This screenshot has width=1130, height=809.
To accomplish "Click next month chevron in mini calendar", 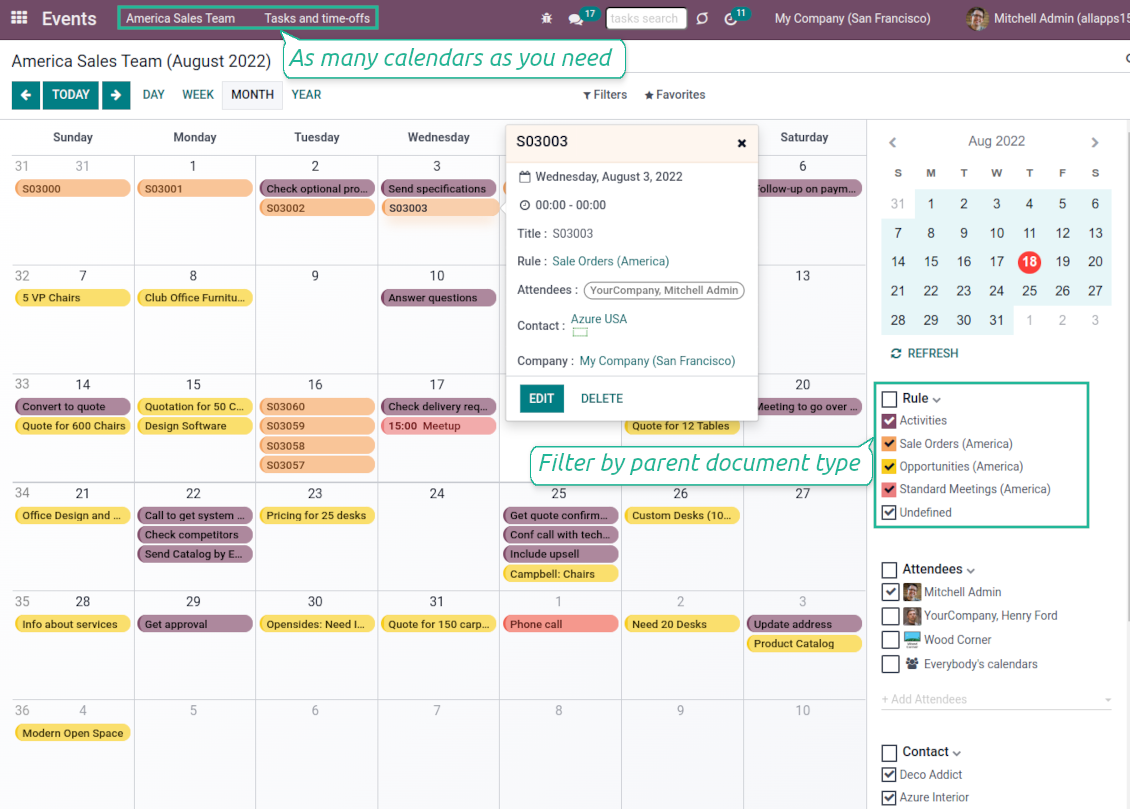I will tap(1095, 143).
